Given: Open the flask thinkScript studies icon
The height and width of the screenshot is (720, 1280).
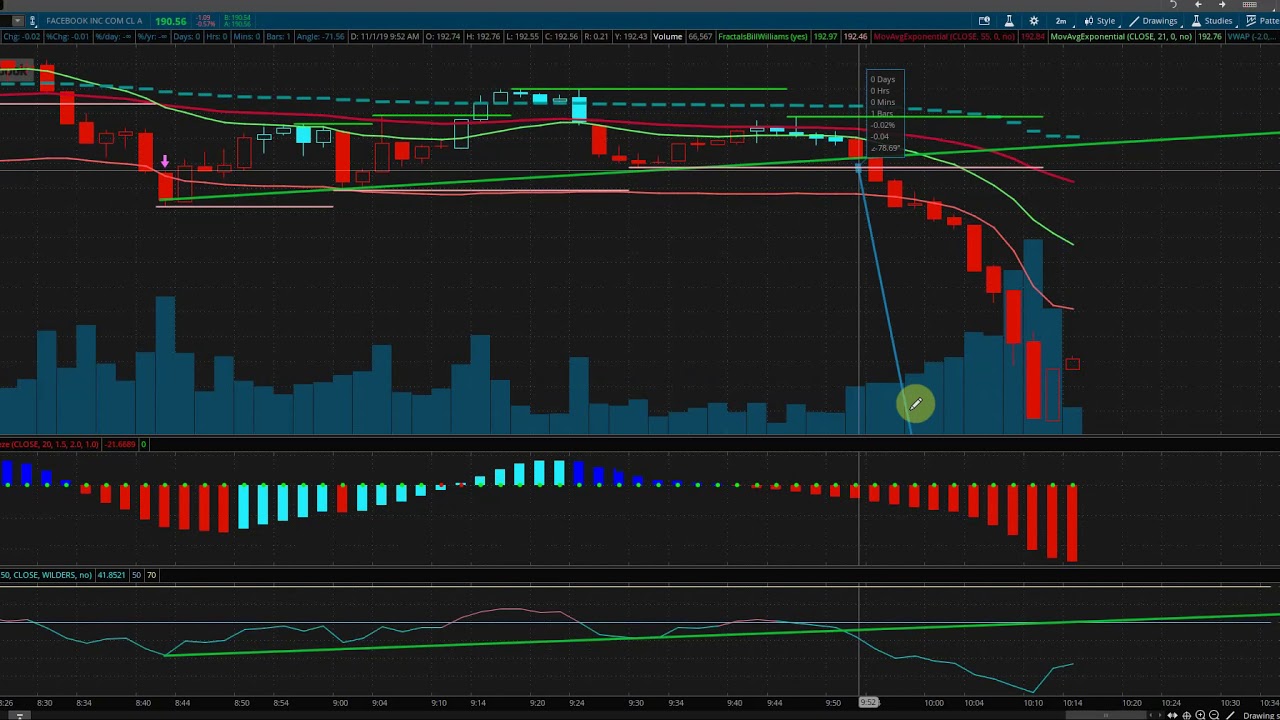Looking at the screenshot, I should tap(1008, 21).
